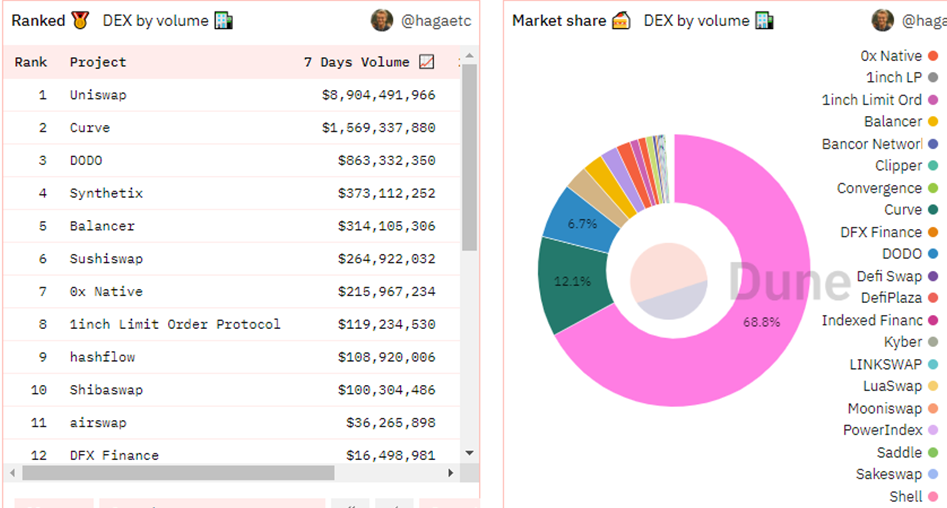Viewport: 947px width, 508px height.
Task: Click the table's scroll left arrow
Action: pos(13,473)
